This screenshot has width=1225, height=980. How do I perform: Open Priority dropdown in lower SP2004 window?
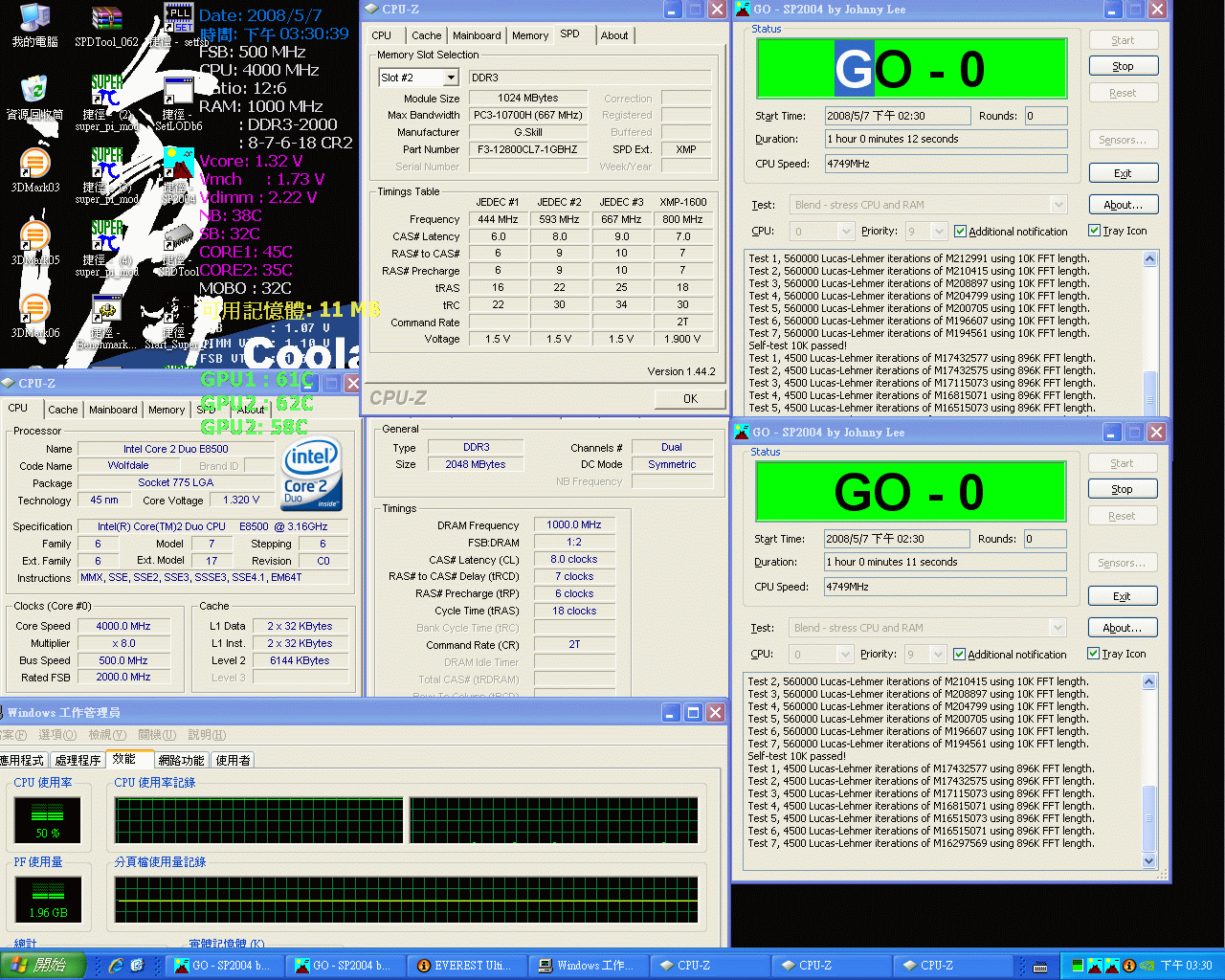[938, 655]
